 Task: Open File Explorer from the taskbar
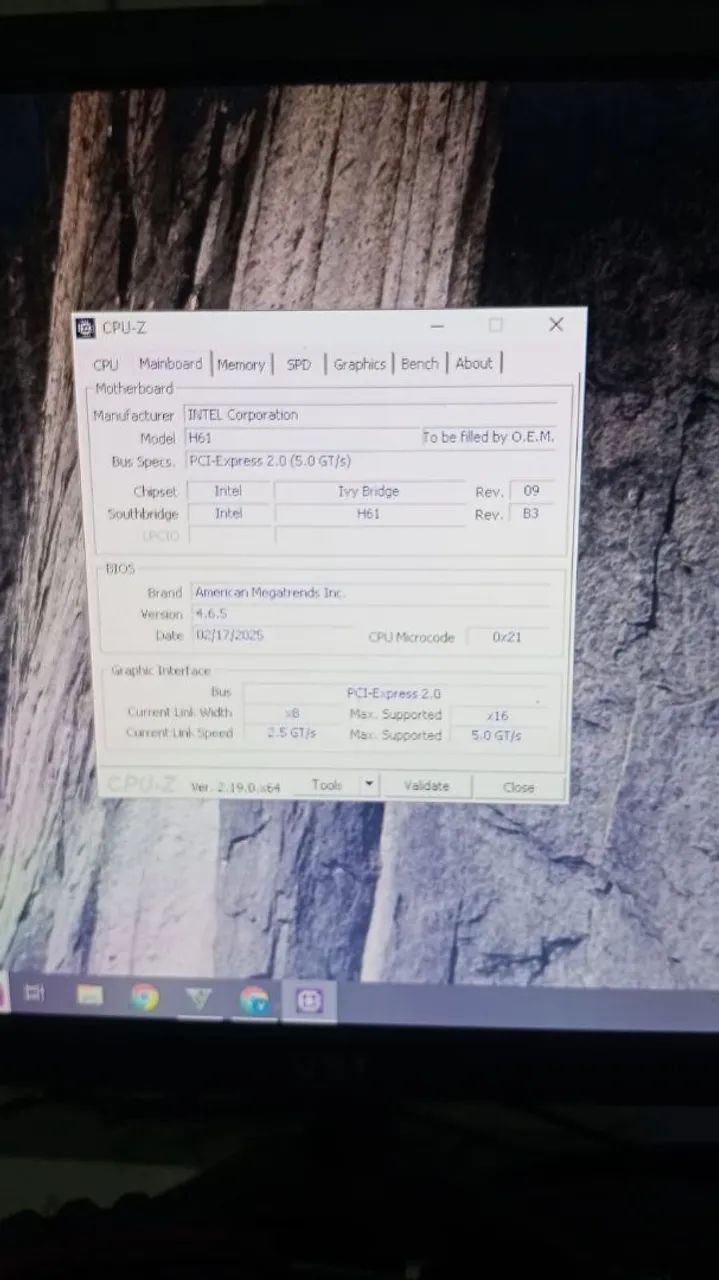click(x=90, y=995)
